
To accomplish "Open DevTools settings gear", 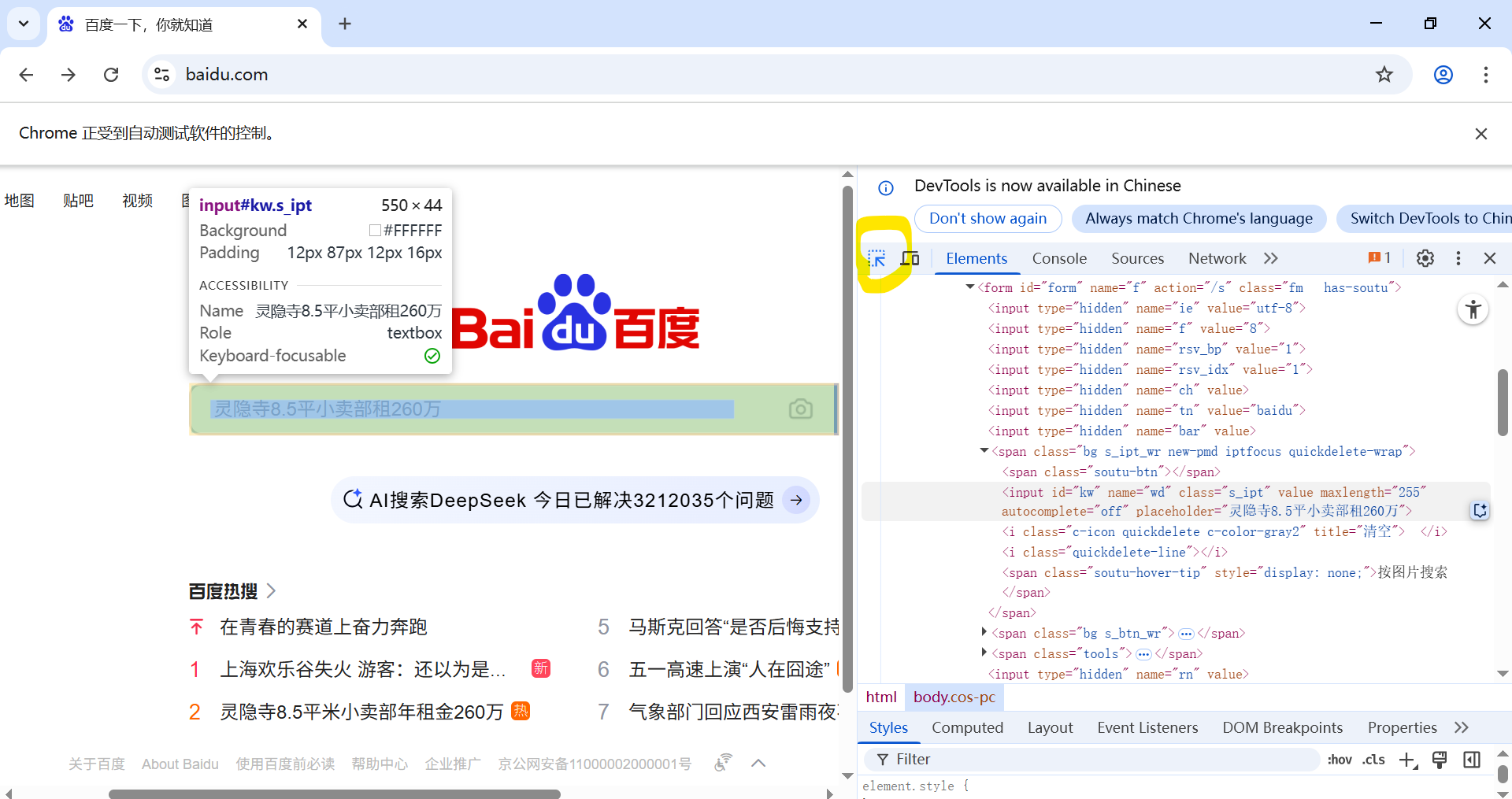I will point(1425,258).
